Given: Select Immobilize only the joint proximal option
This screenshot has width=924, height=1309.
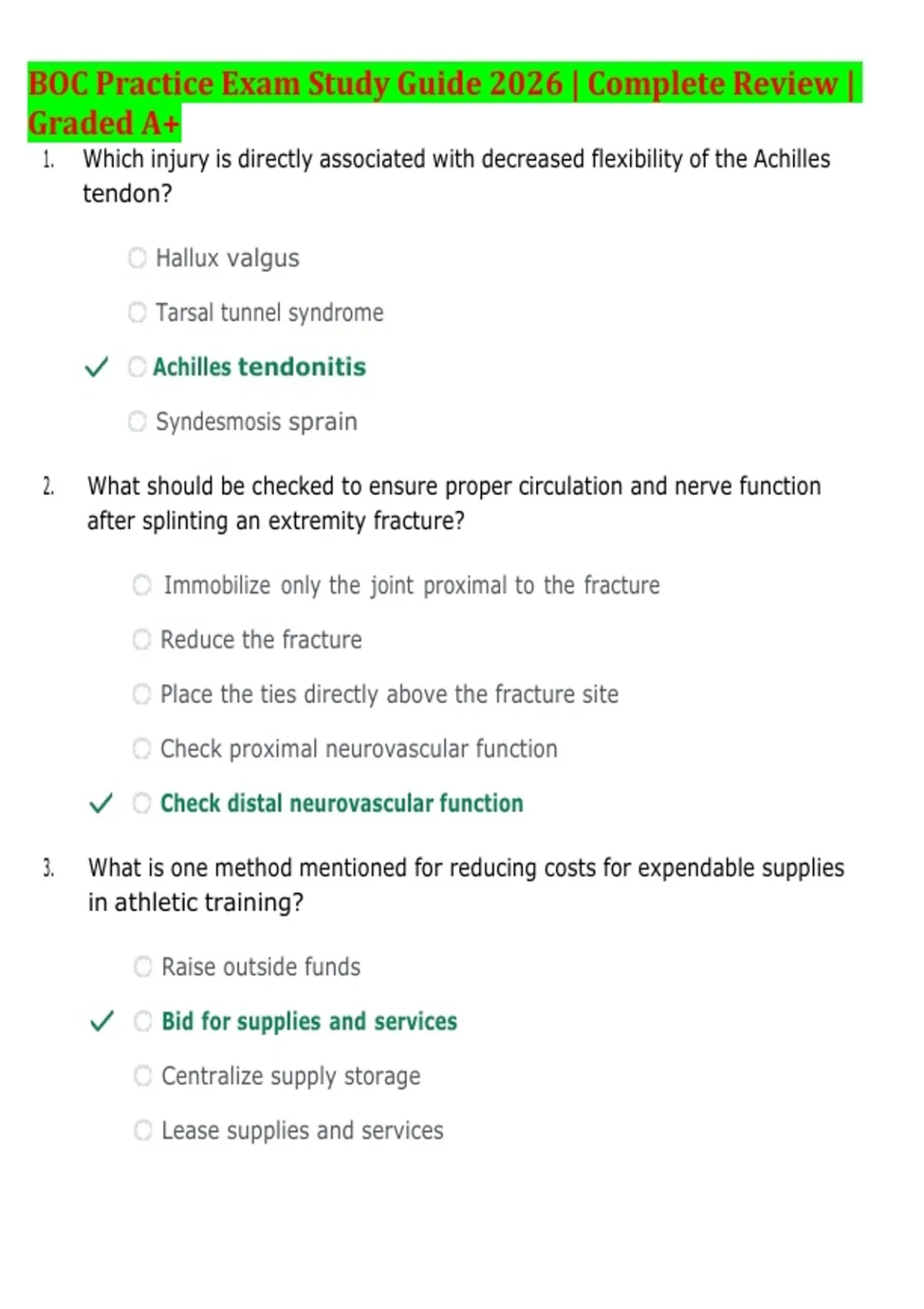Looking at the screenshot, I should coord(142,585).
